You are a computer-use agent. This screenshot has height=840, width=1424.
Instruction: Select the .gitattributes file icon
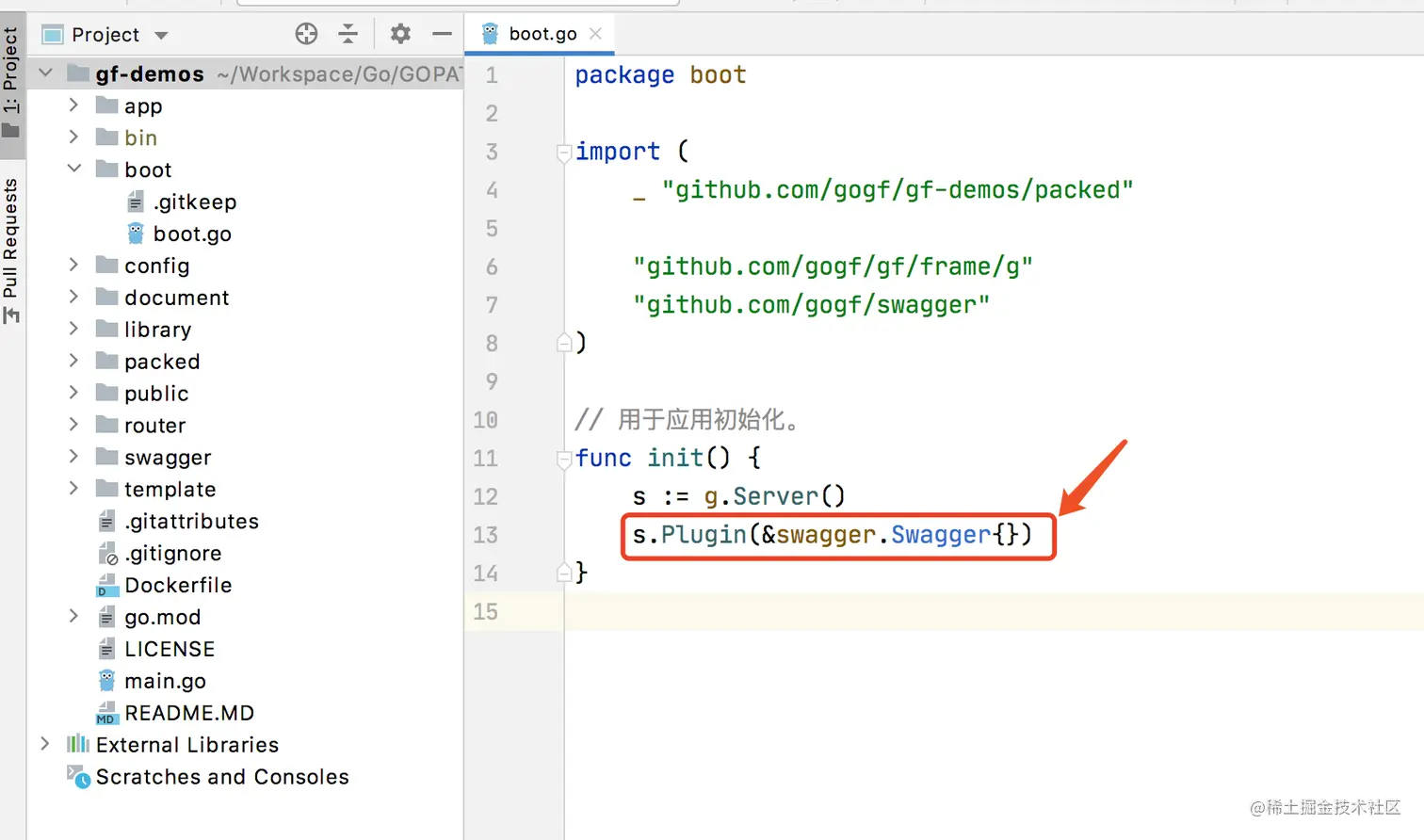tap(106, 521)
